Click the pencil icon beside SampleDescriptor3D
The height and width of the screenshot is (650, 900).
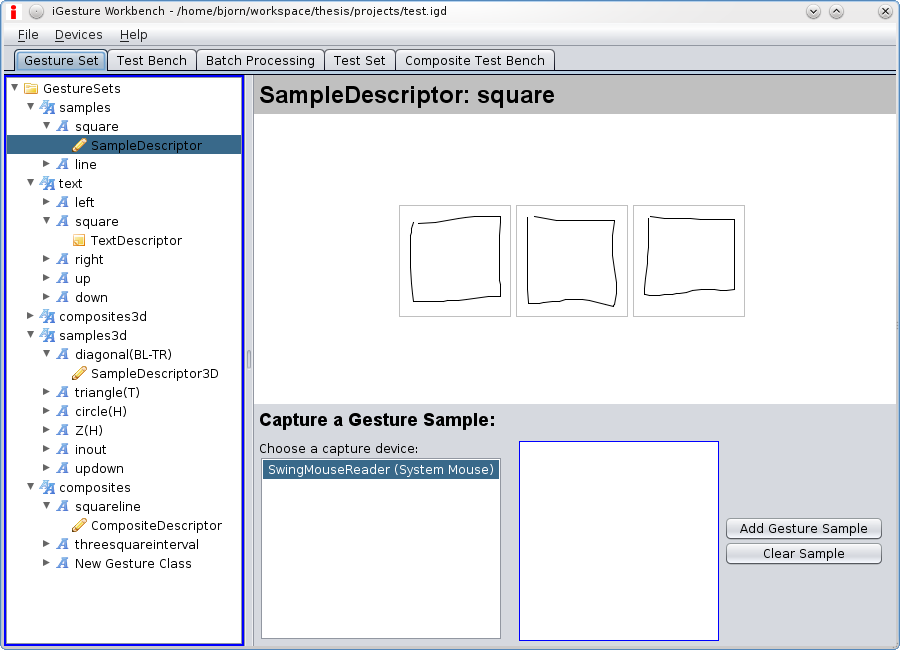pos(80,373)
